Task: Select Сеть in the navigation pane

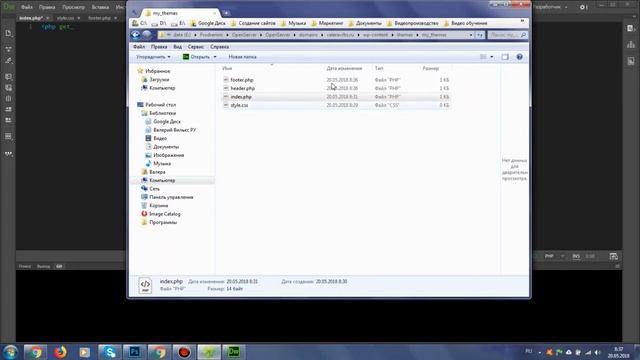Action: [154, 189]
